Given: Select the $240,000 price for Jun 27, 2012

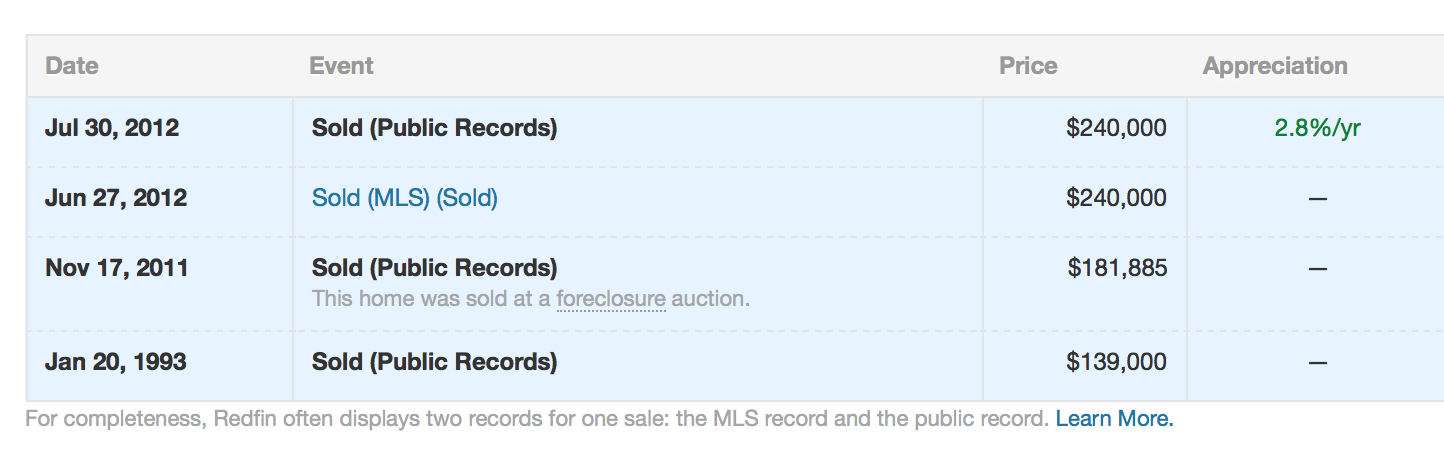Looking at the screenshot, I should tap(1116, 198).
